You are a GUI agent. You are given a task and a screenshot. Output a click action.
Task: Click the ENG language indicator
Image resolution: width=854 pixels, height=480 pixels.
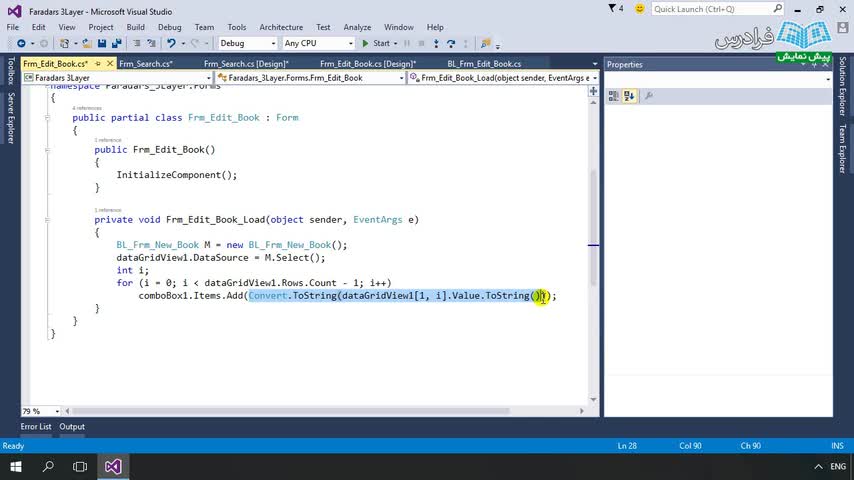click(x=838, y=466)
